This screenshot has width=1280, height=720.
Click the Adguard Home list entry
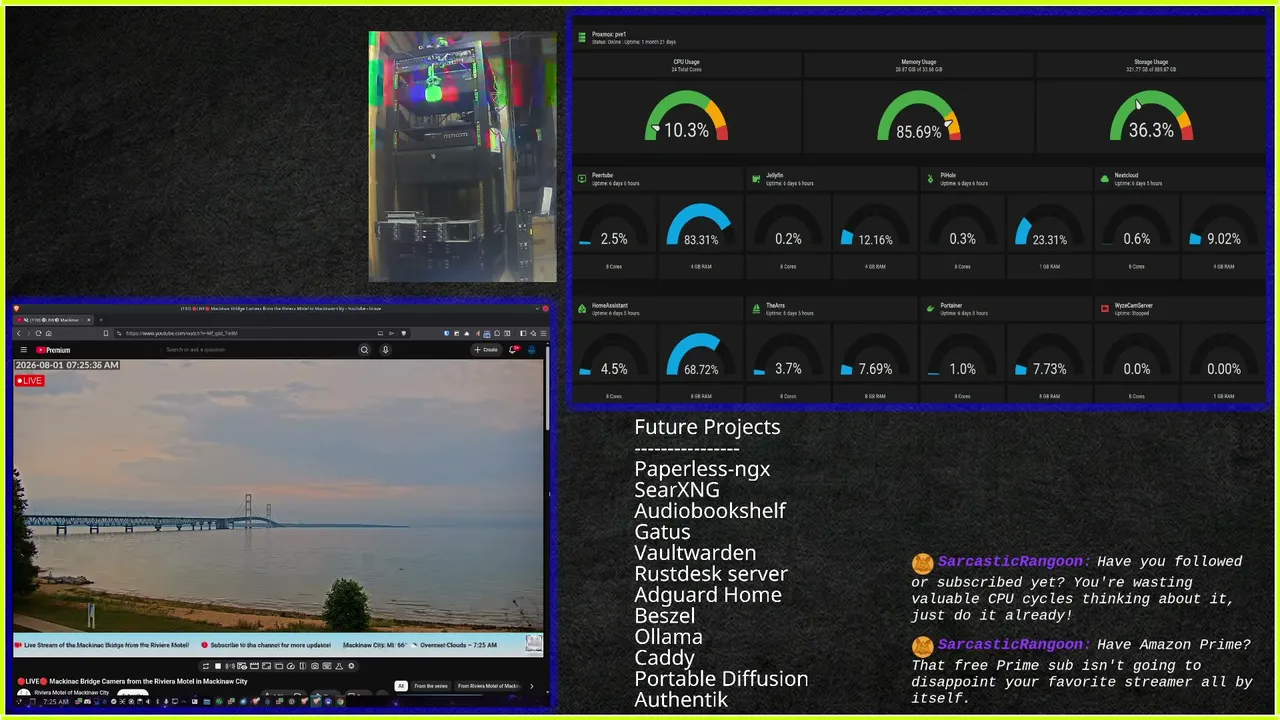click(708, 595)
